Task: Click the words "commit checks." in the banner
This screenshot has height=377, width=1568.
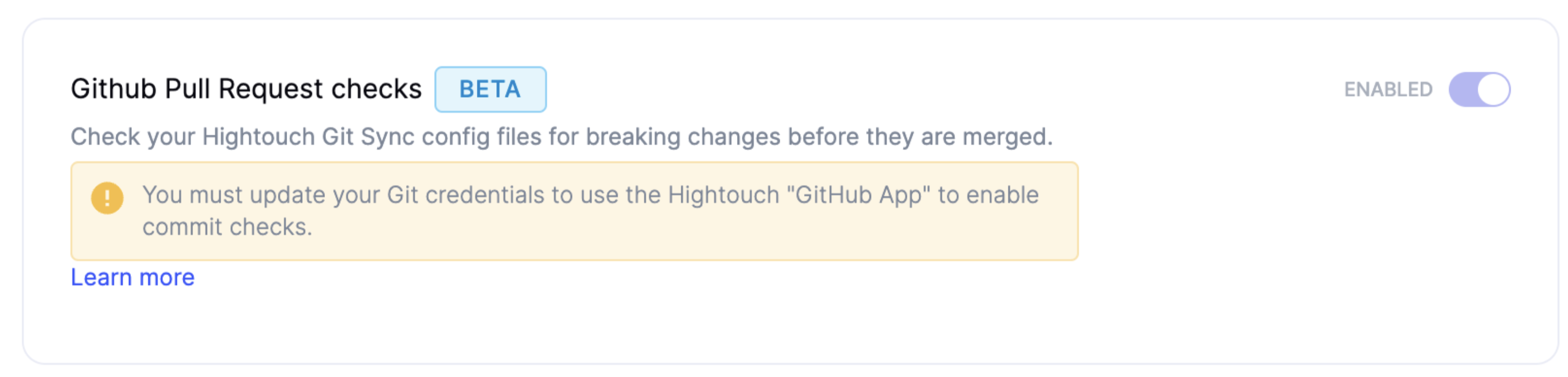Action: coord(227,227)
